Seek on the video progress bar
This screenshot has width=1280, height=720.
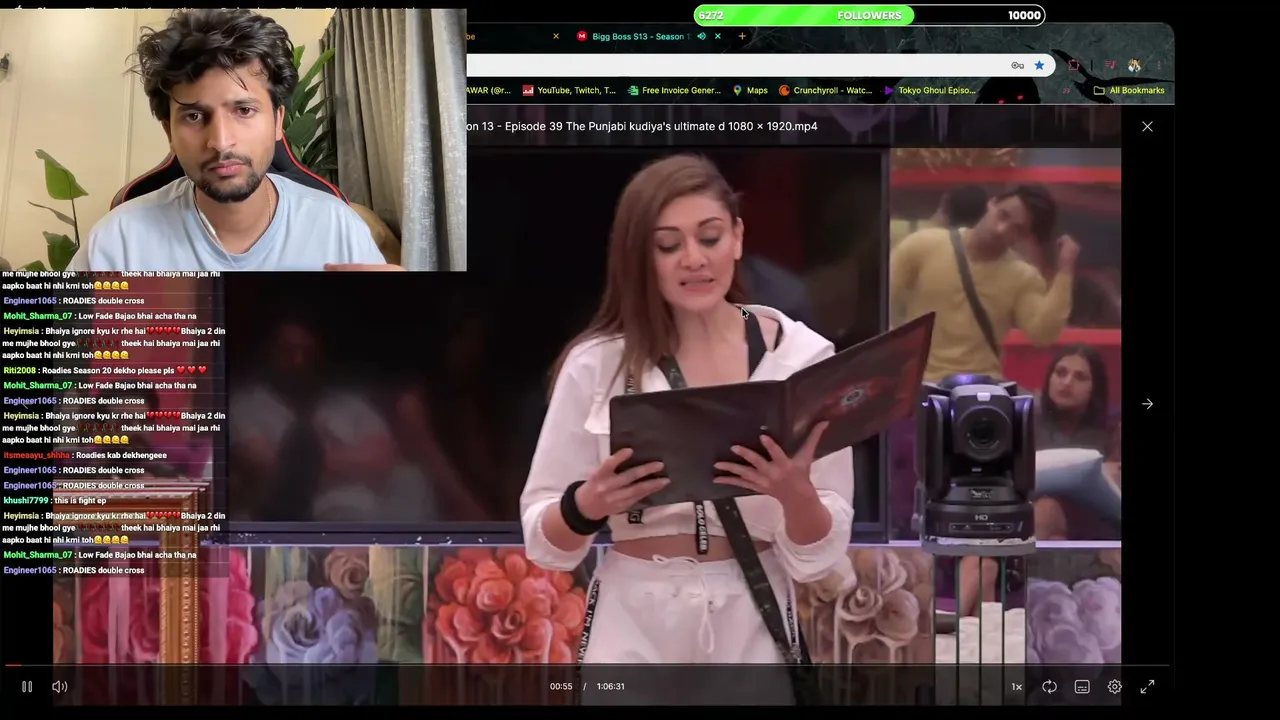[585, 664]
